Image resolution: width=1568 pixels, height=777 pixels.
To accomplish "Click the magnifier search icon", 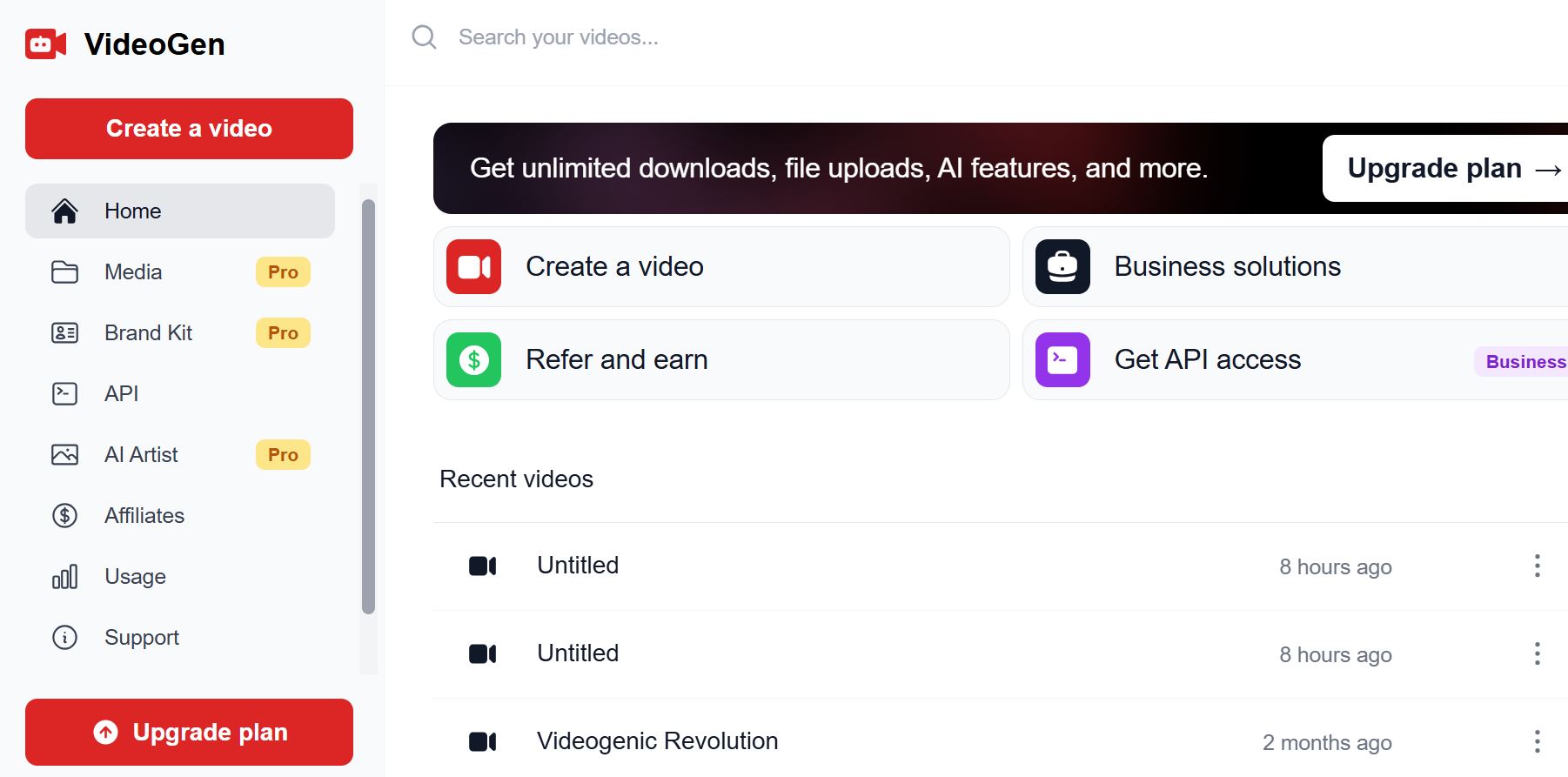I will tap(424, 37).
